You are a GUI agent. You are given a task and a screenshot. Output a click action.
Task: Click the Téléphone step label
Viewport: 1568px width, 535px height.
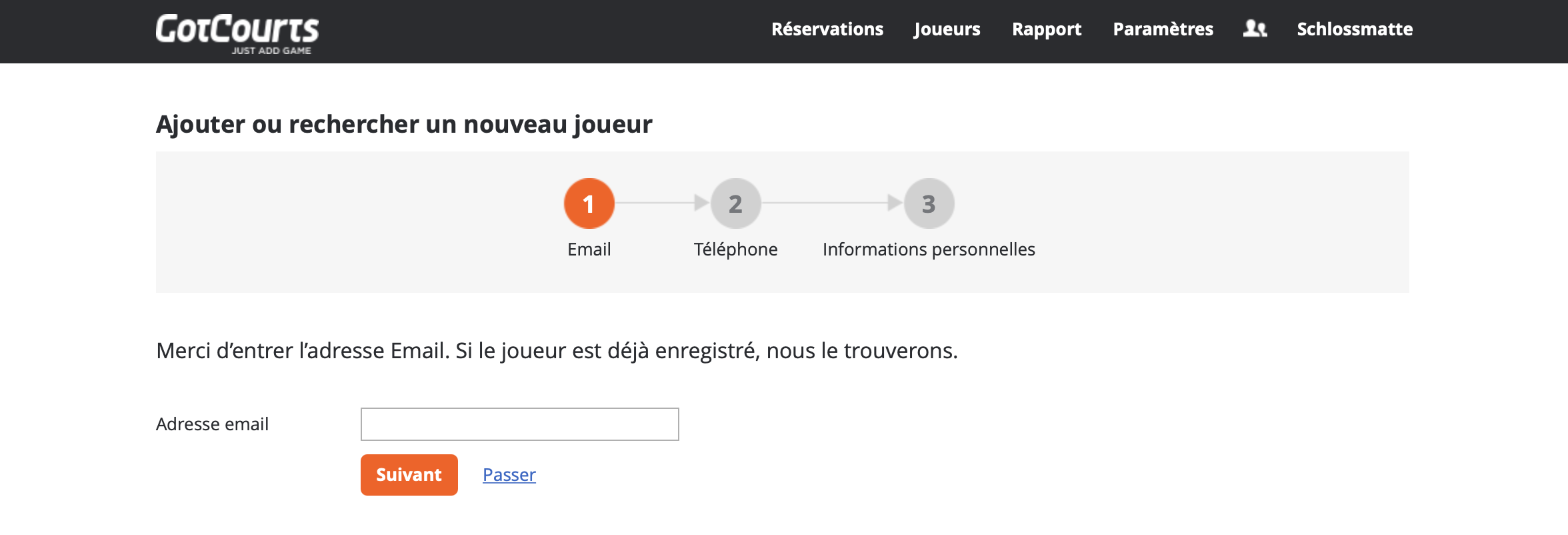(736, 249)
